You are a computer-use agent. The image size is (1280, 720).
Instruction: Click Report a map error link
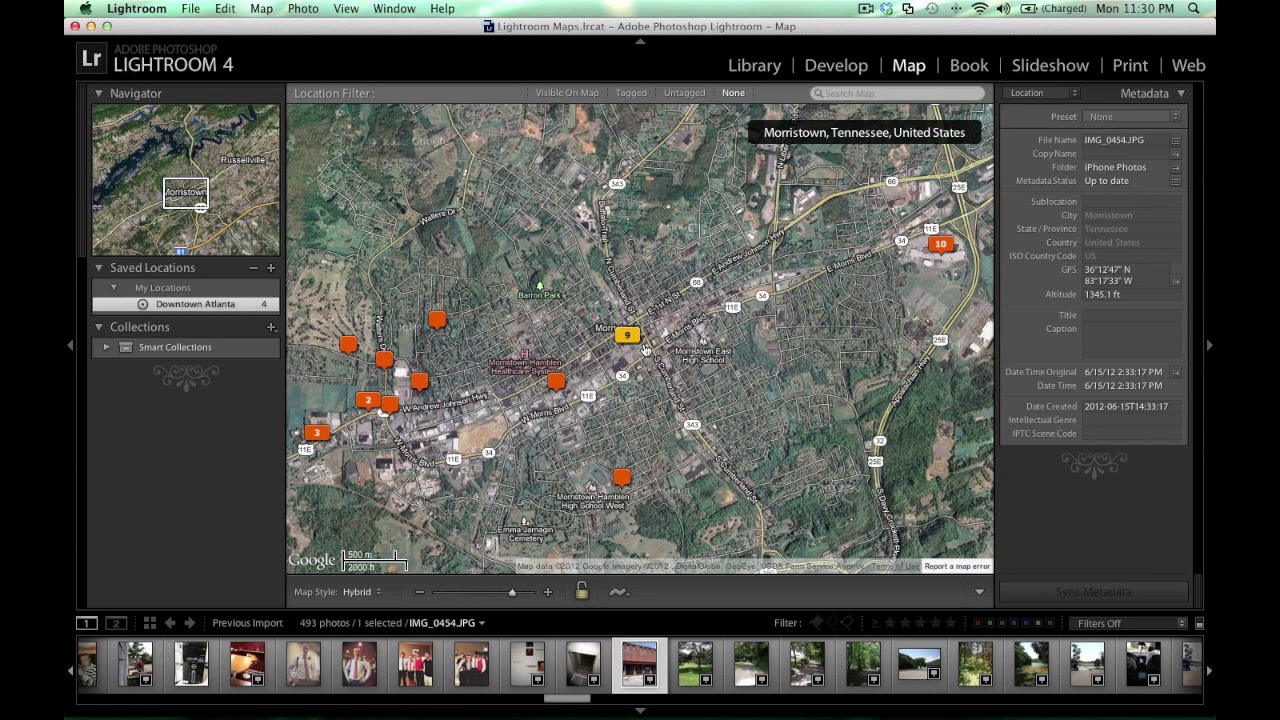click(x=957, y=567)
